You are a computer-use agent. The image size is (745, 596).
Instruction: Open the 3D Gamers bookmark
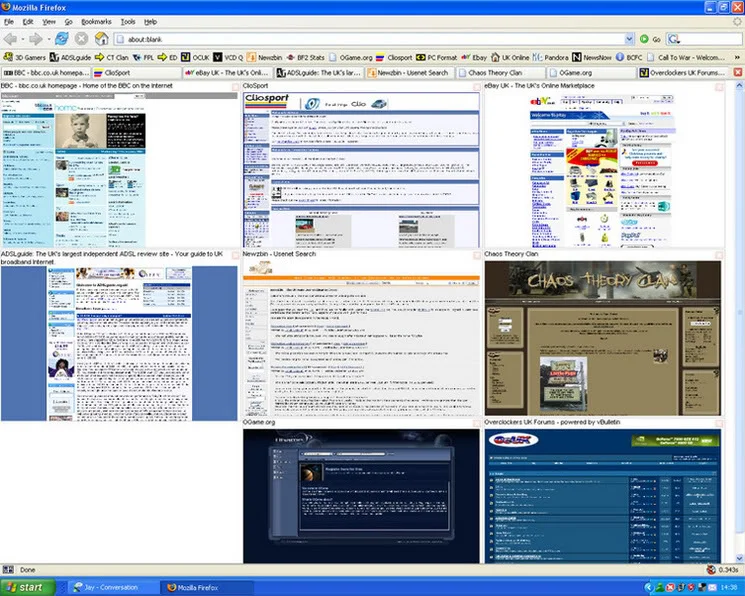tap(25, 57)
